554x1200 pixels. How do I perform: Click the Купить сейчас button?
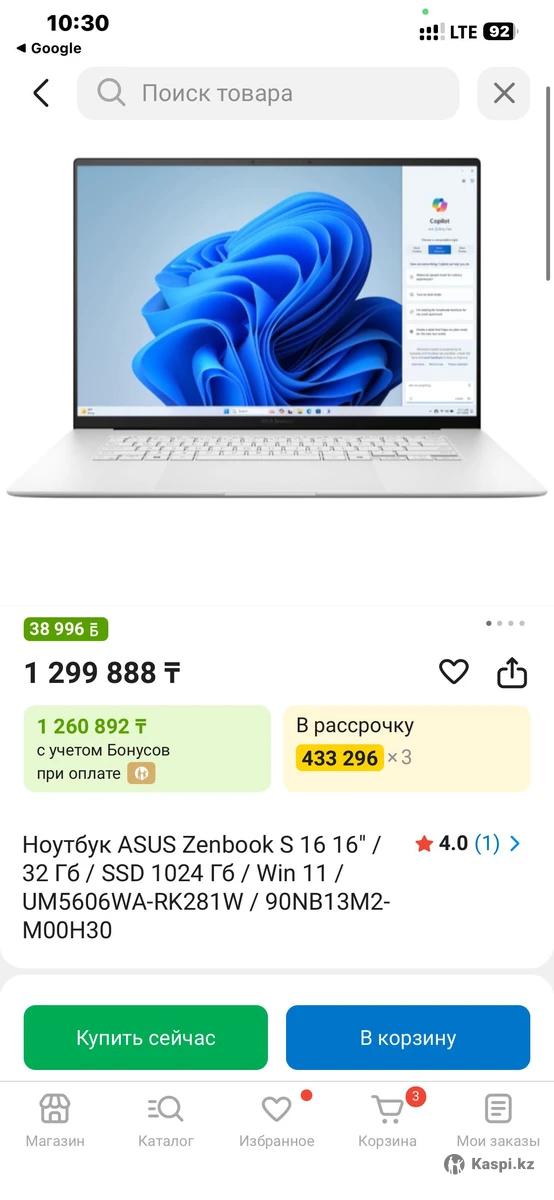[x=146, y=1038]
